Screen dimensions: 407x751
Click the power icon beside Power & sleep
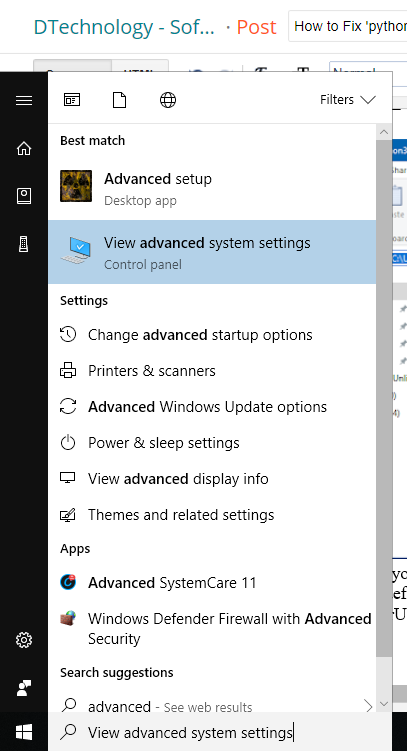68,442
